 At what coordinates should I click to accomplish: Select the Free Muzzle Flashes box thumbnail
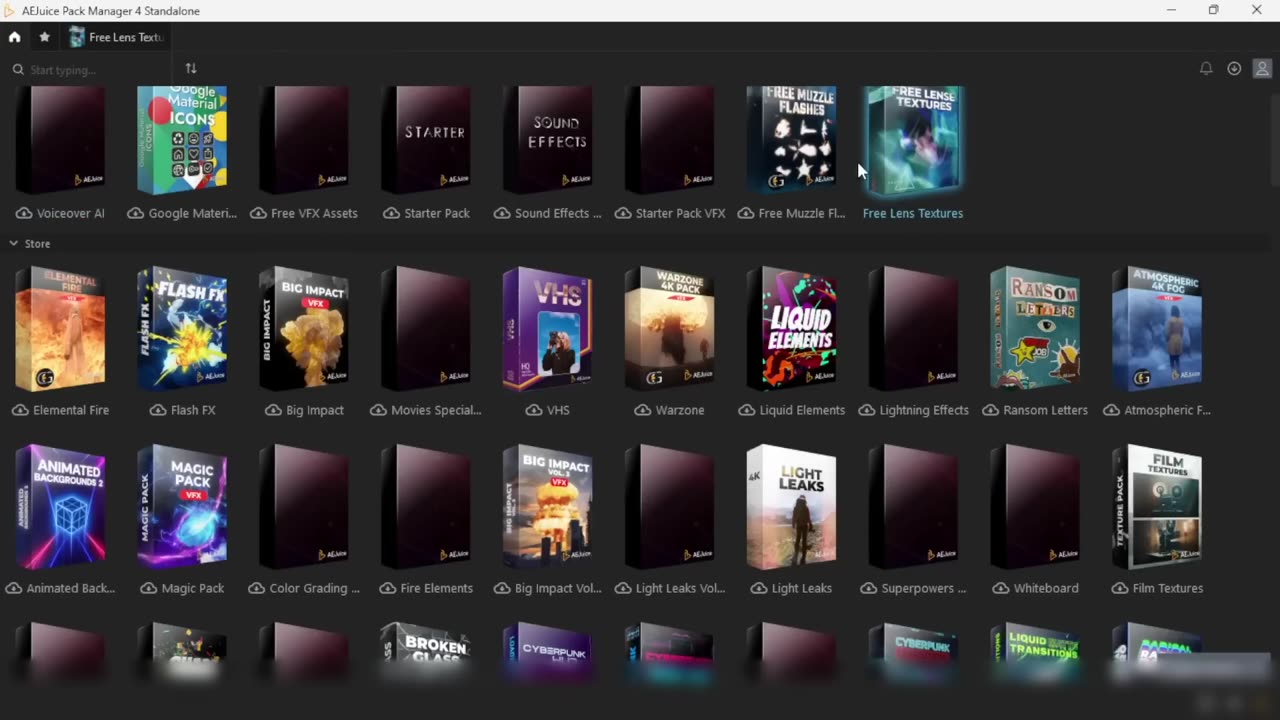pyautogui.click(x=791, y=139)
